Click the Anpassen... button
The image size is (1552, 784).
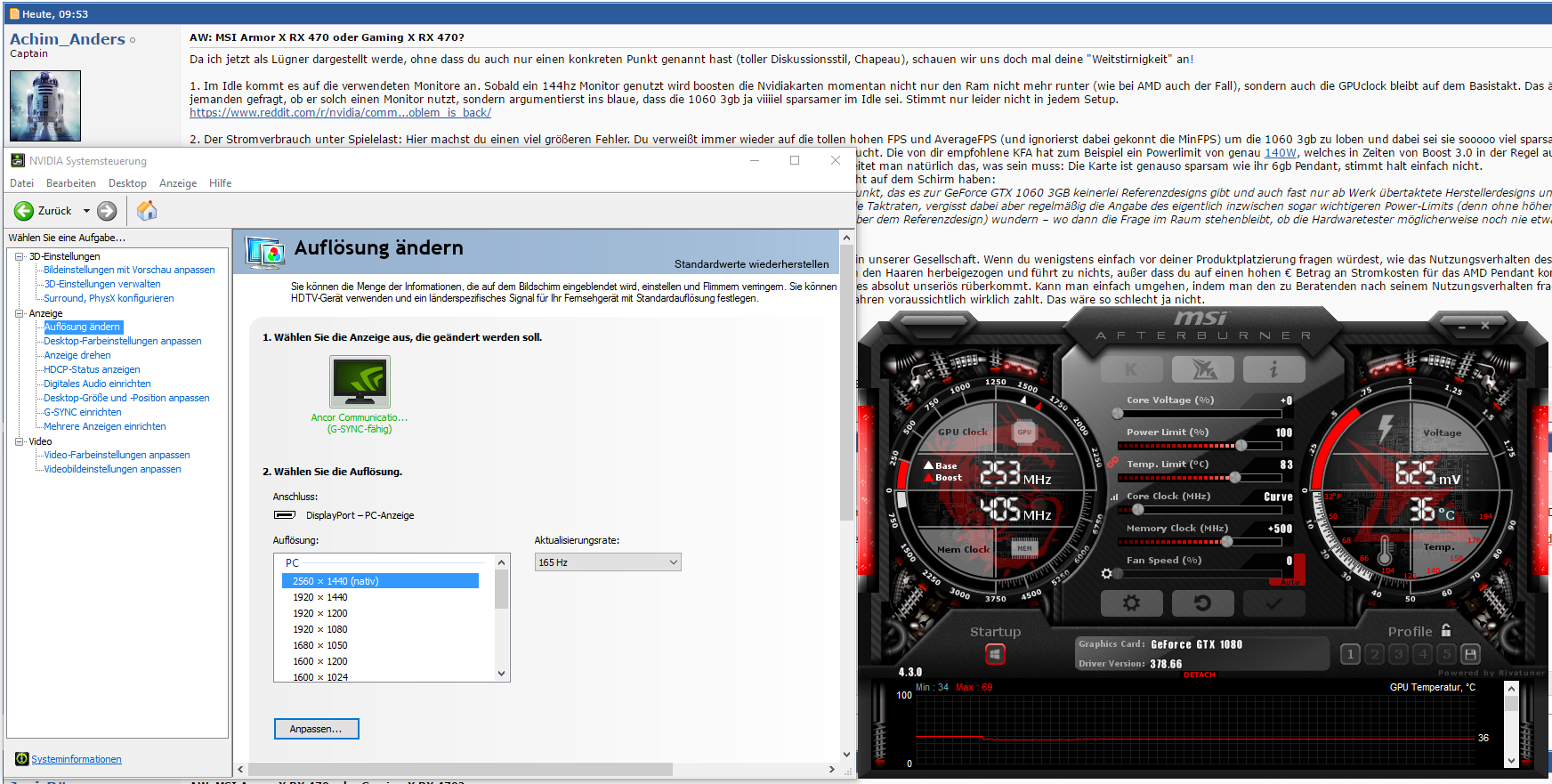[316, 729]
